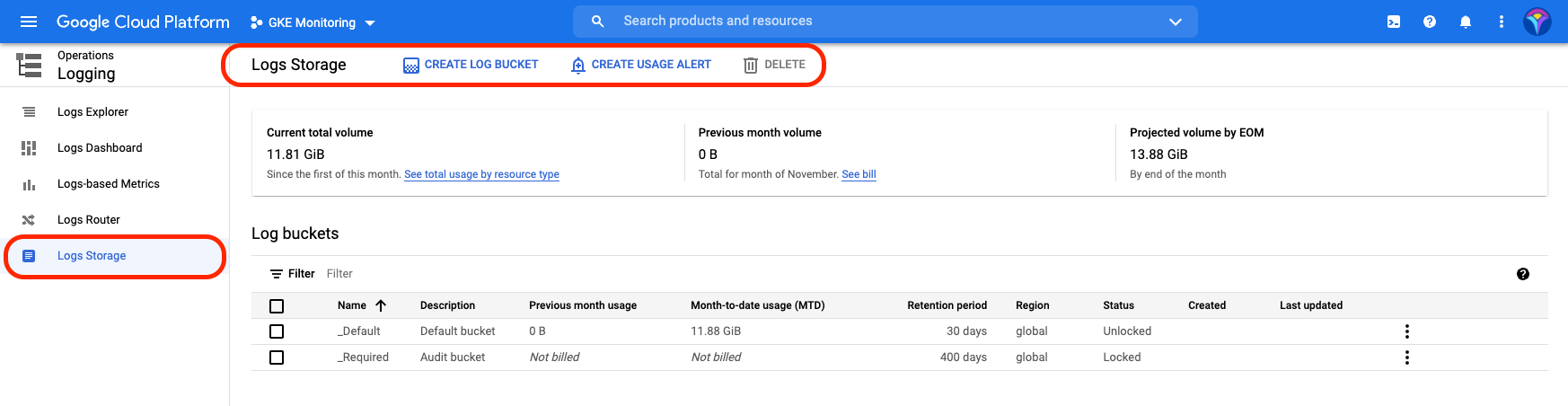Click the DELETE button text

tap(785, 65)
